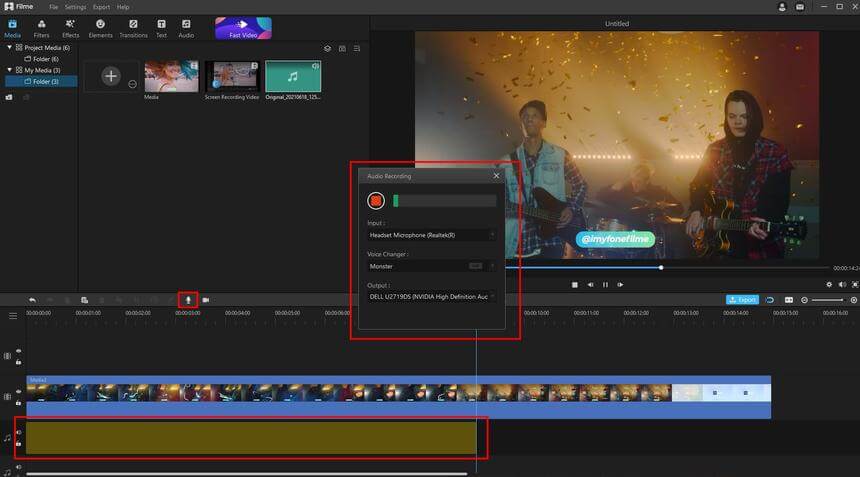The width and height of the screenshot is (860, 477).
Task: Open the Output device dropdown
Action: click(x=432, y=297)
